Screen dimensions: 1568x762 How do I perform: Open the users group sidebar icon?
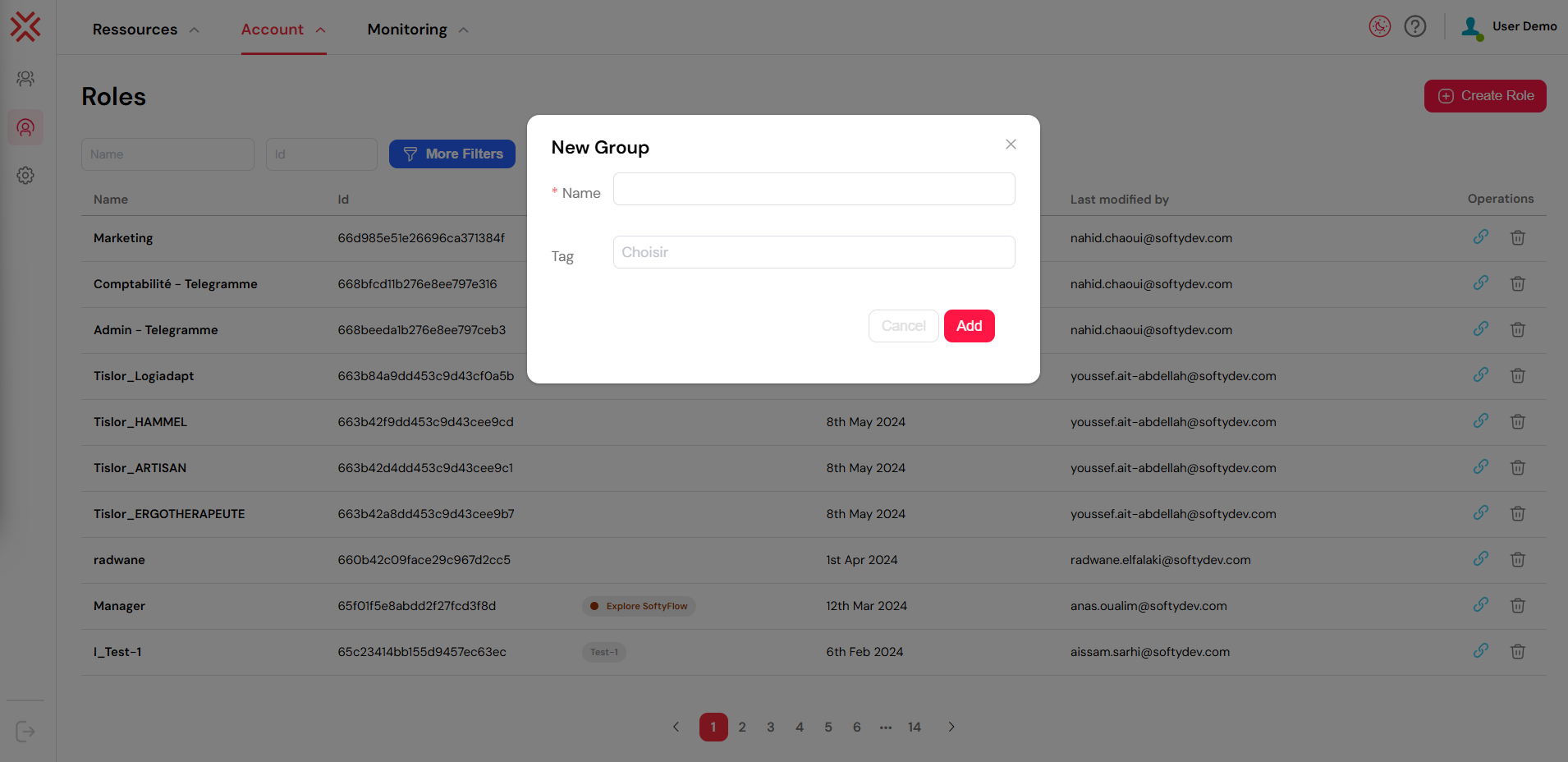click(25, 79)
